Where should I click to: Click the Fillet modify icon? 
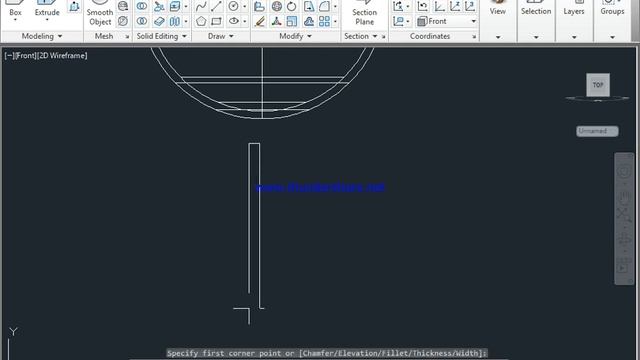pyautogui.click(x=324, y=6)
